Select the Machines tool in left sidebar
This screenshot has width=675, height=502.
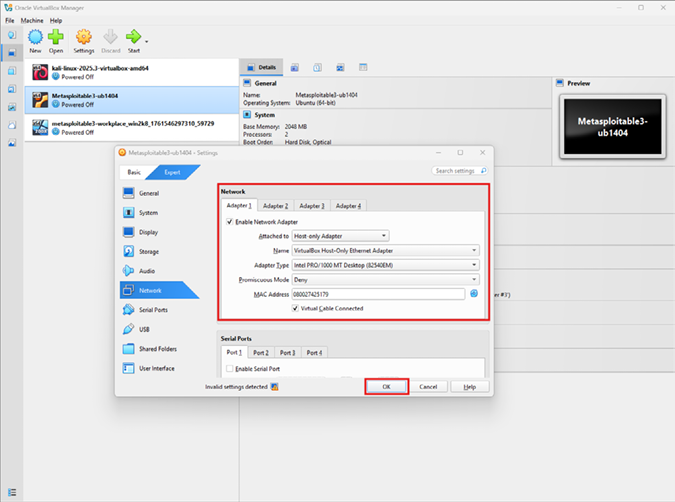pos(12,53)
